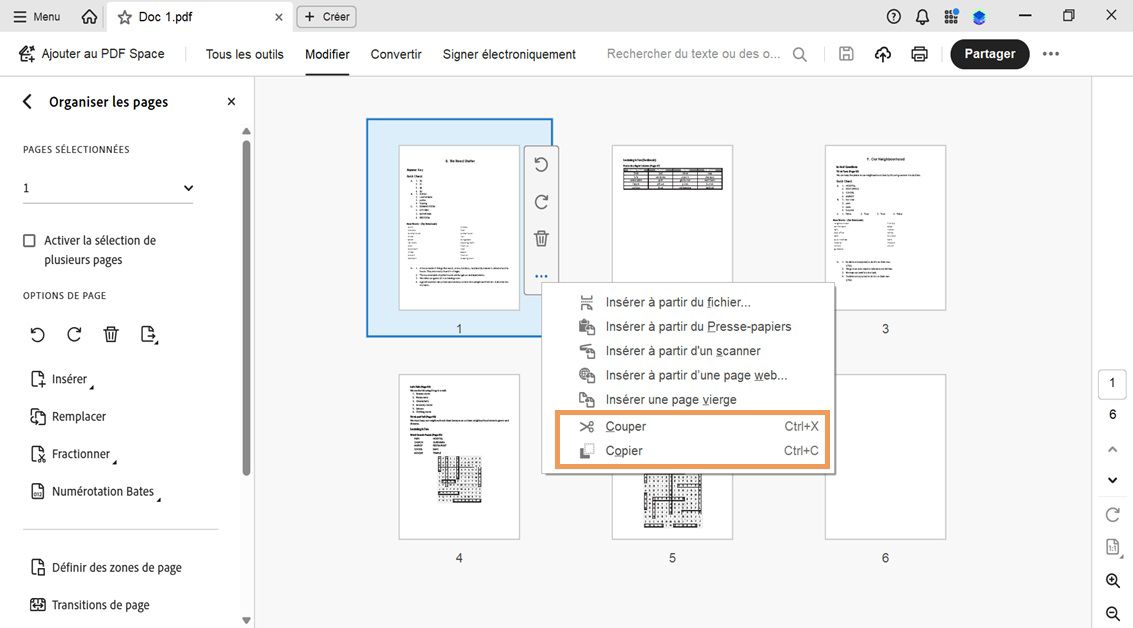
Task: Switch to the Convertir tab
Action: [x=395, y=54]
